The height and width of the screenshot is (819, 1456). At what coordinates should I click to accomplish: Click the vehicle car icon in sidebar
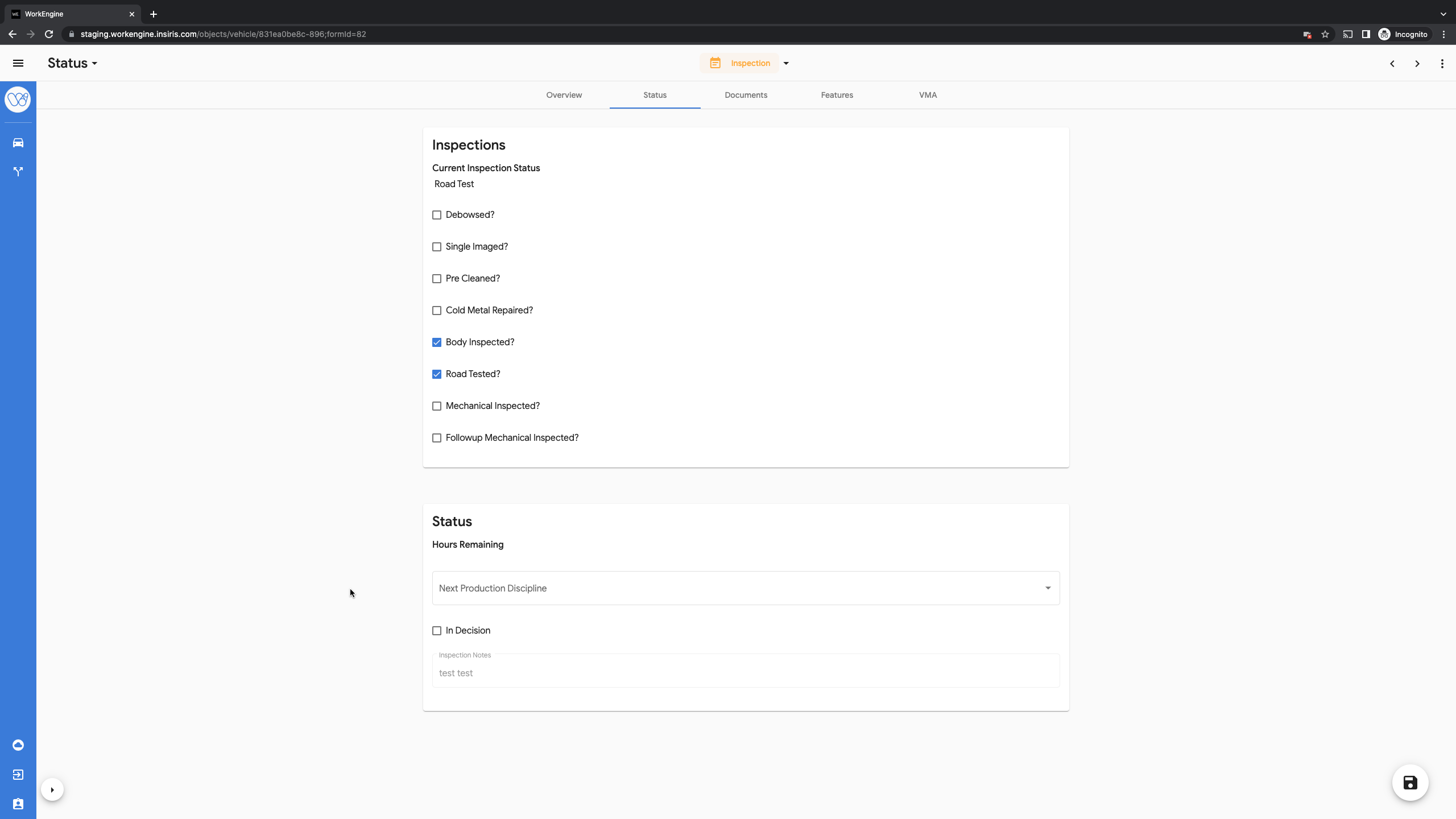18,143
